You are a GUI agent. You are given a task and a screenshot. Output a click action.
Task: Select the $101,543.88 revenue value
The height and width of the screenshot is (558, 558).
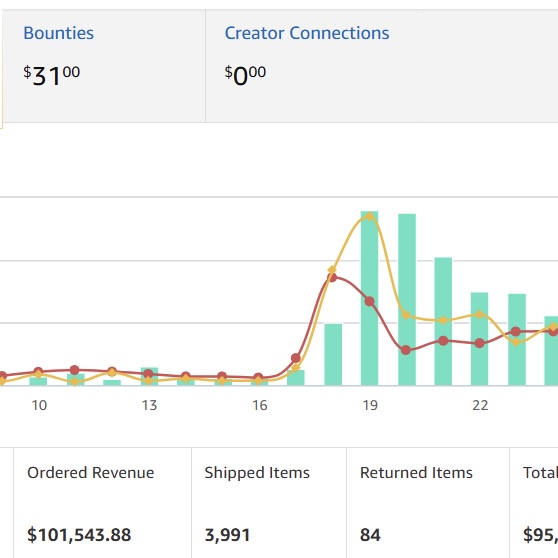click(x=79, y=535)
